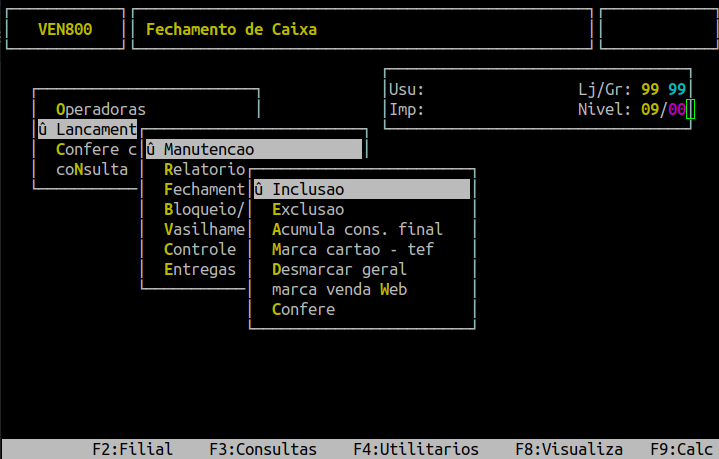Open F9:Calc calculator shortcut
The width and height of the screenshot is (719, 459).
pos(681,450)
